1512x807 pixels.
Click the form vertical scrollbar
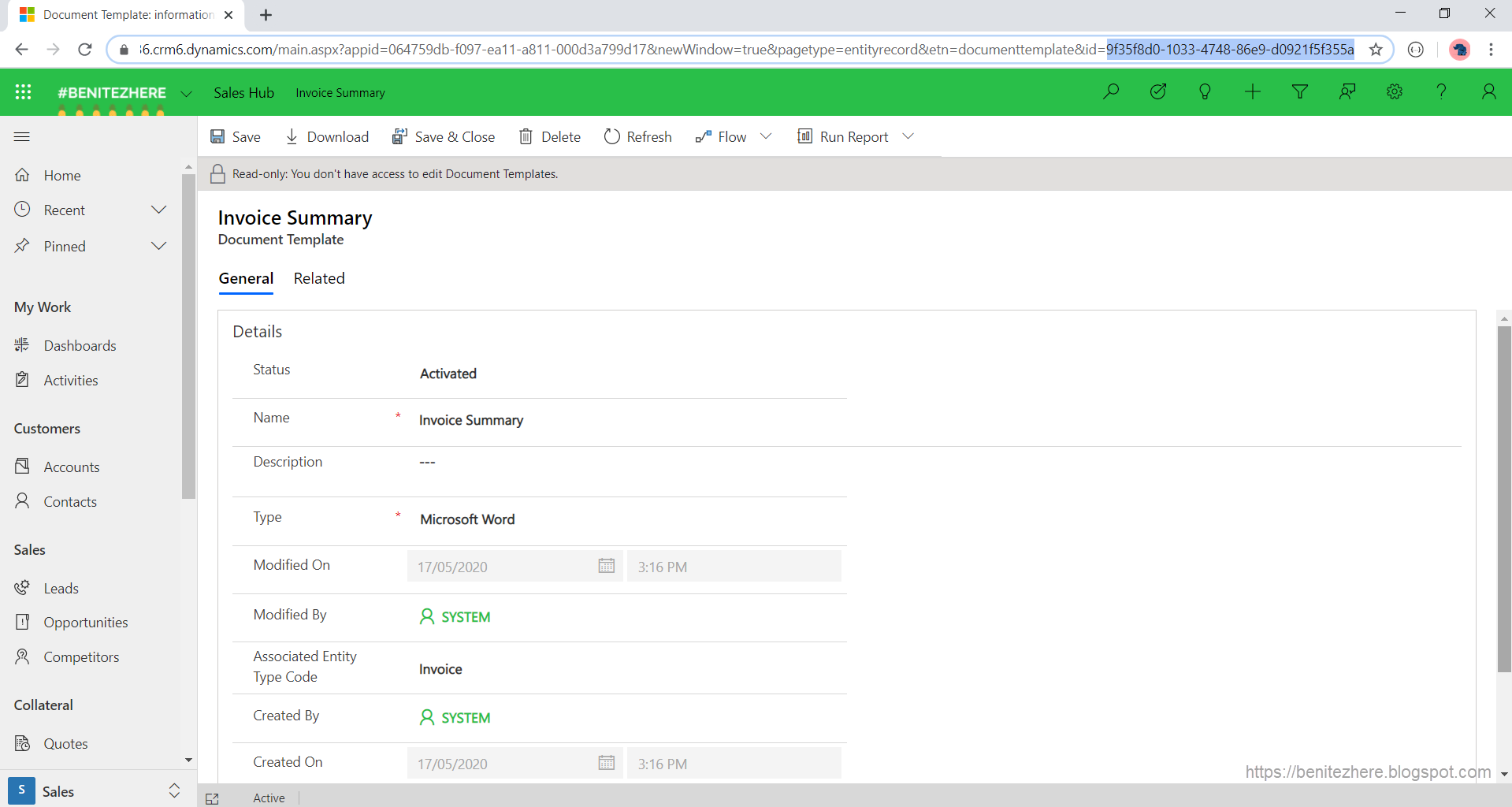point(1504,498)
